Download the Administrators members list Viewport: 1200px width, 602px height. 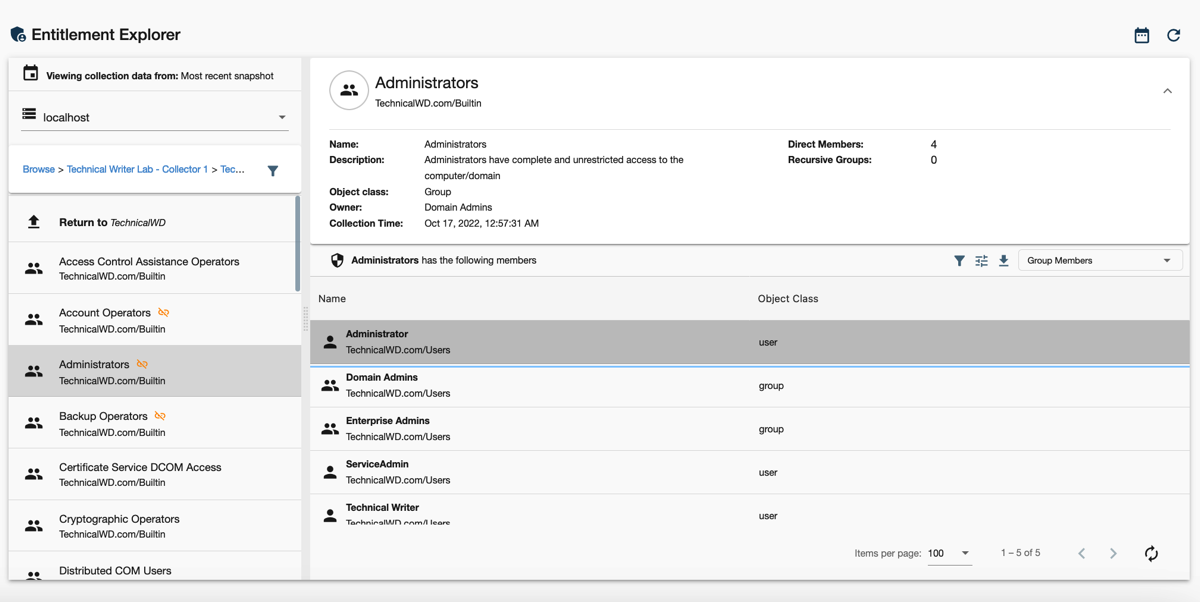coord(1003,261)
